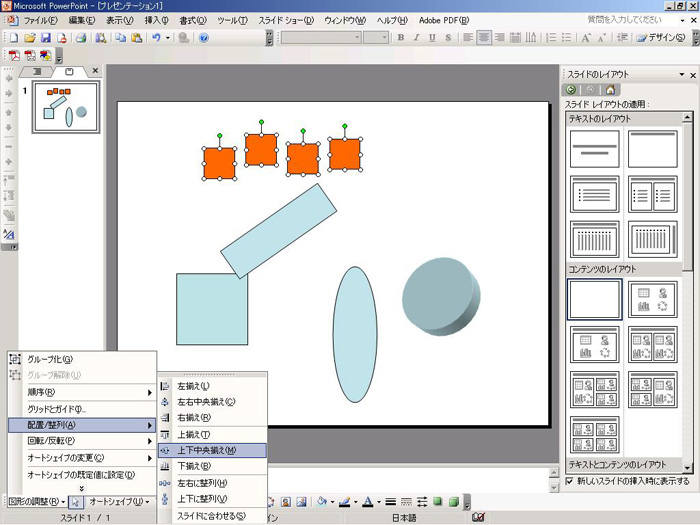Open the Undo history dropdown arrow
700x525 pixels.
(168, 38)
